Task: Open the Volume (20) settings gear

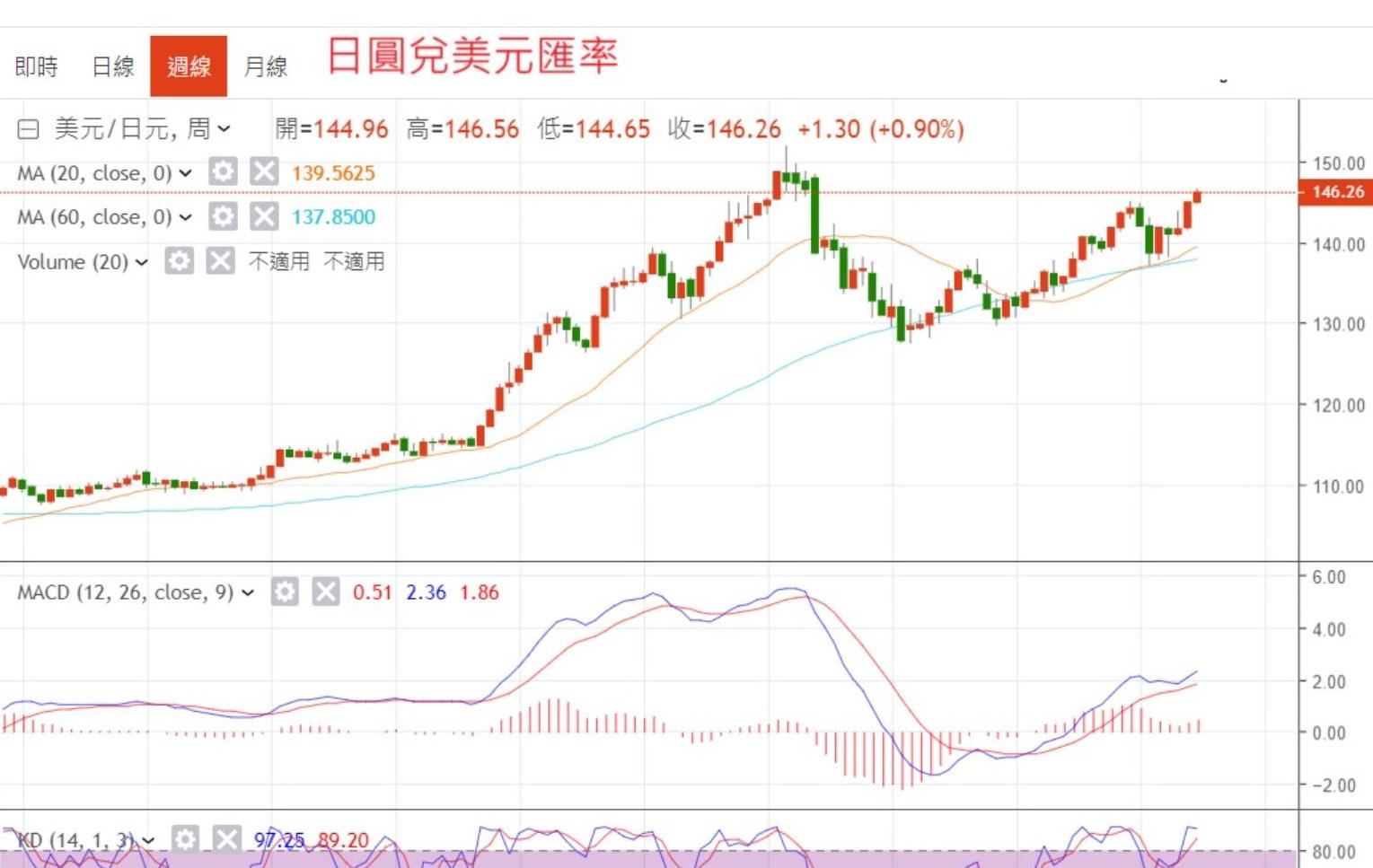Action: coord(180,261)
